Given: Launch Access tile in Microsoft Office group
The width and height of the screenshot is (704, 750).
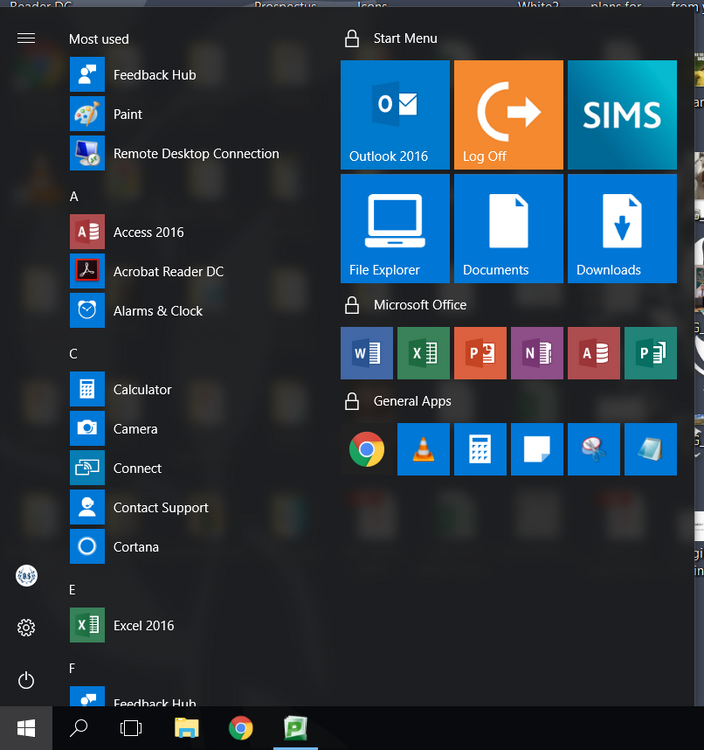Looking at the screenshot, I should 594,353.
